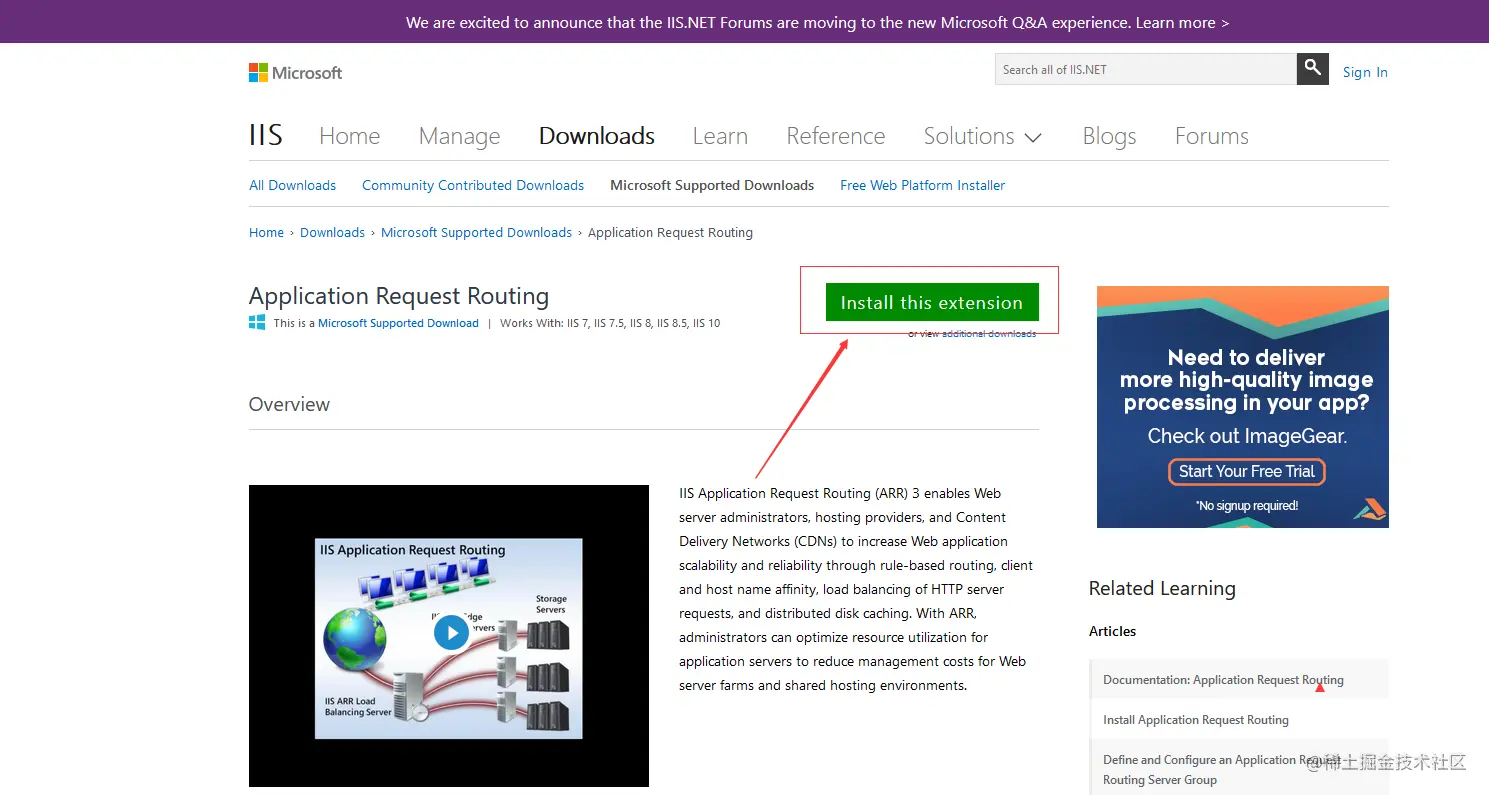Viewport: 1489px width, 795px height.
Task: Open the Forums nav item
Action: (x=1211, y=136)
